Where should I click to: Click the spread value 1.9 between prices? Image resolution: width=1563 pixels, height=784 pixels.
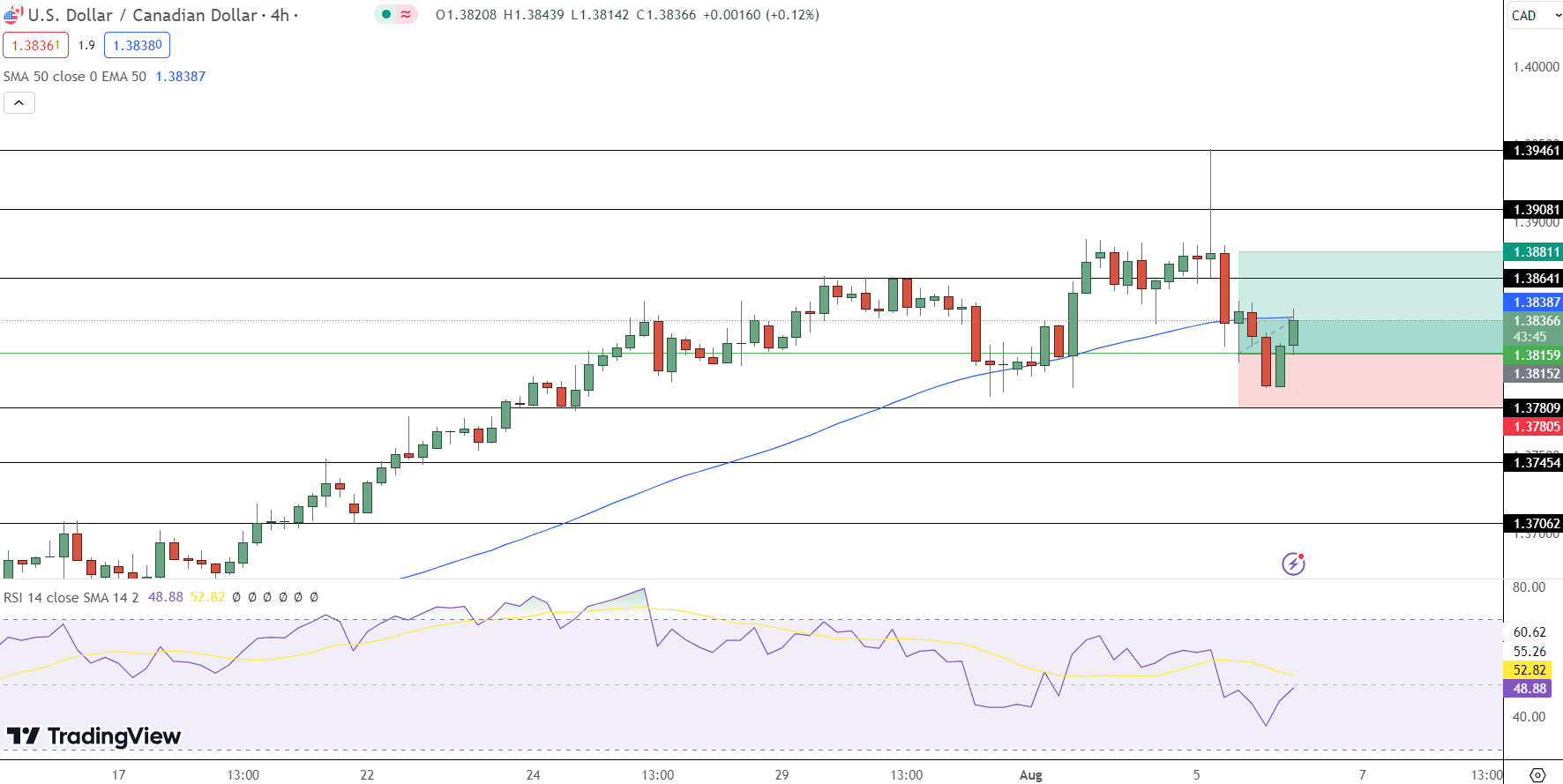coord(86,45)
